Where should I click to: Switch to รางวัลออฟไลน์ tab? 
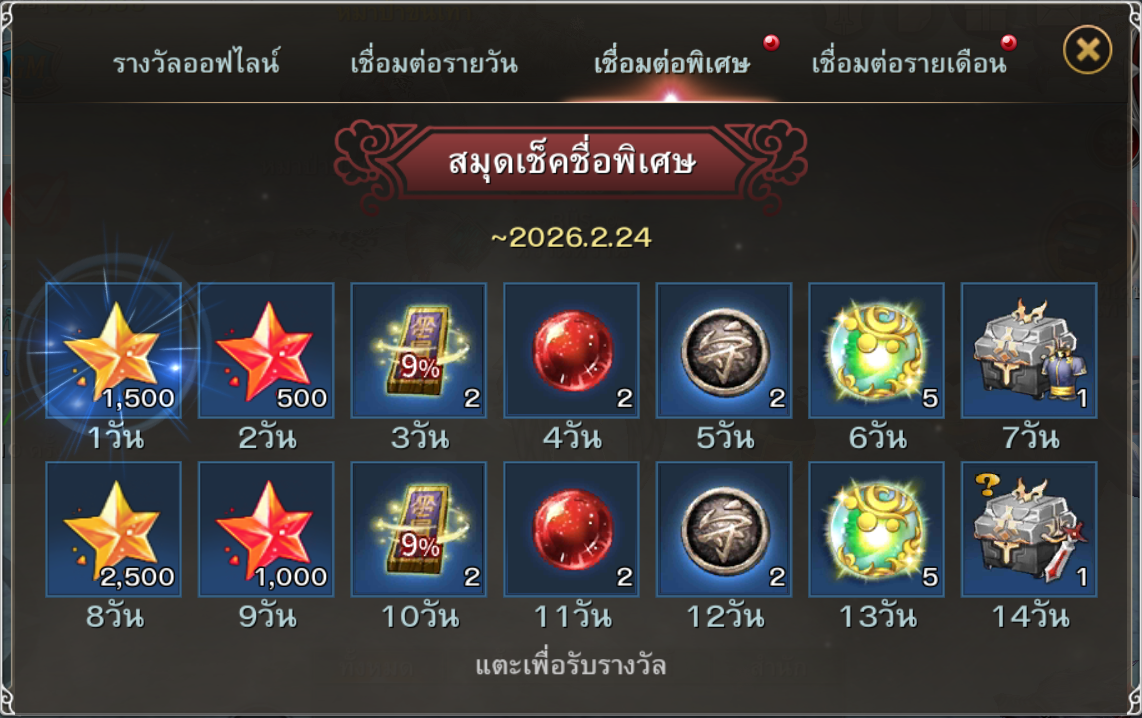click(x=196, y=63)
